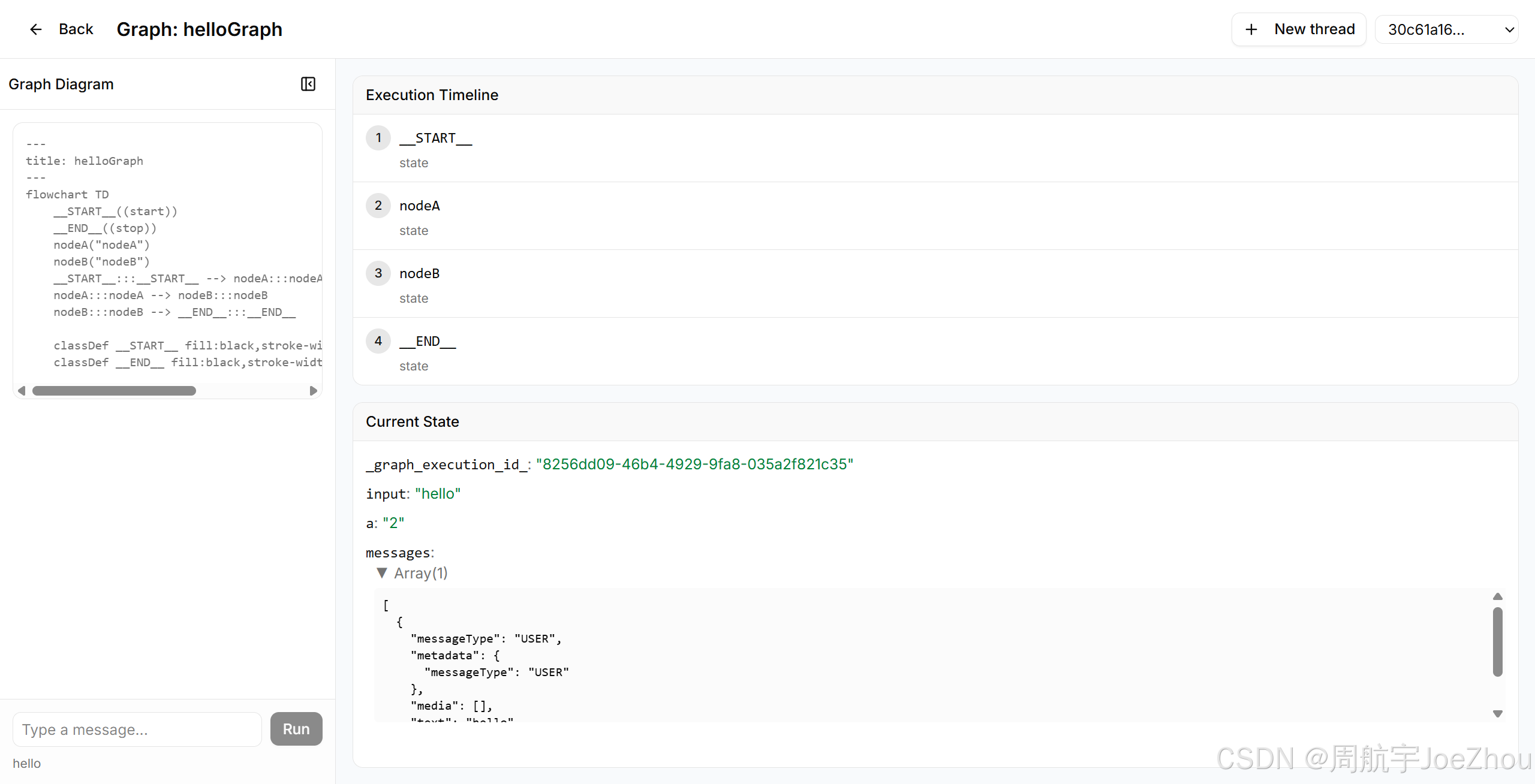The image size is (1535, 784).
Task: Click the 'hello' message below the input
Action: tap(27, 763)
